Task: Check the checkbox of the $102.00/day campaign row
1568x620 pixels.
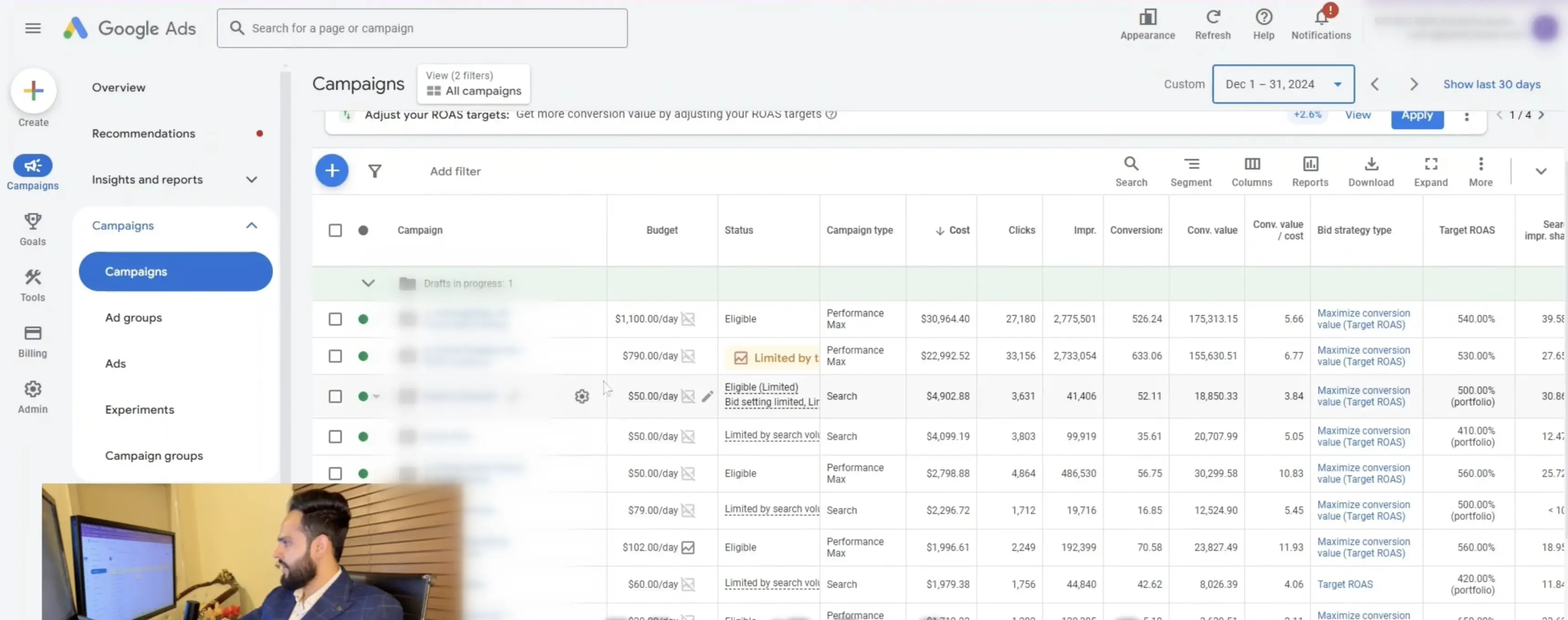Action: click(x=336, y=547)
